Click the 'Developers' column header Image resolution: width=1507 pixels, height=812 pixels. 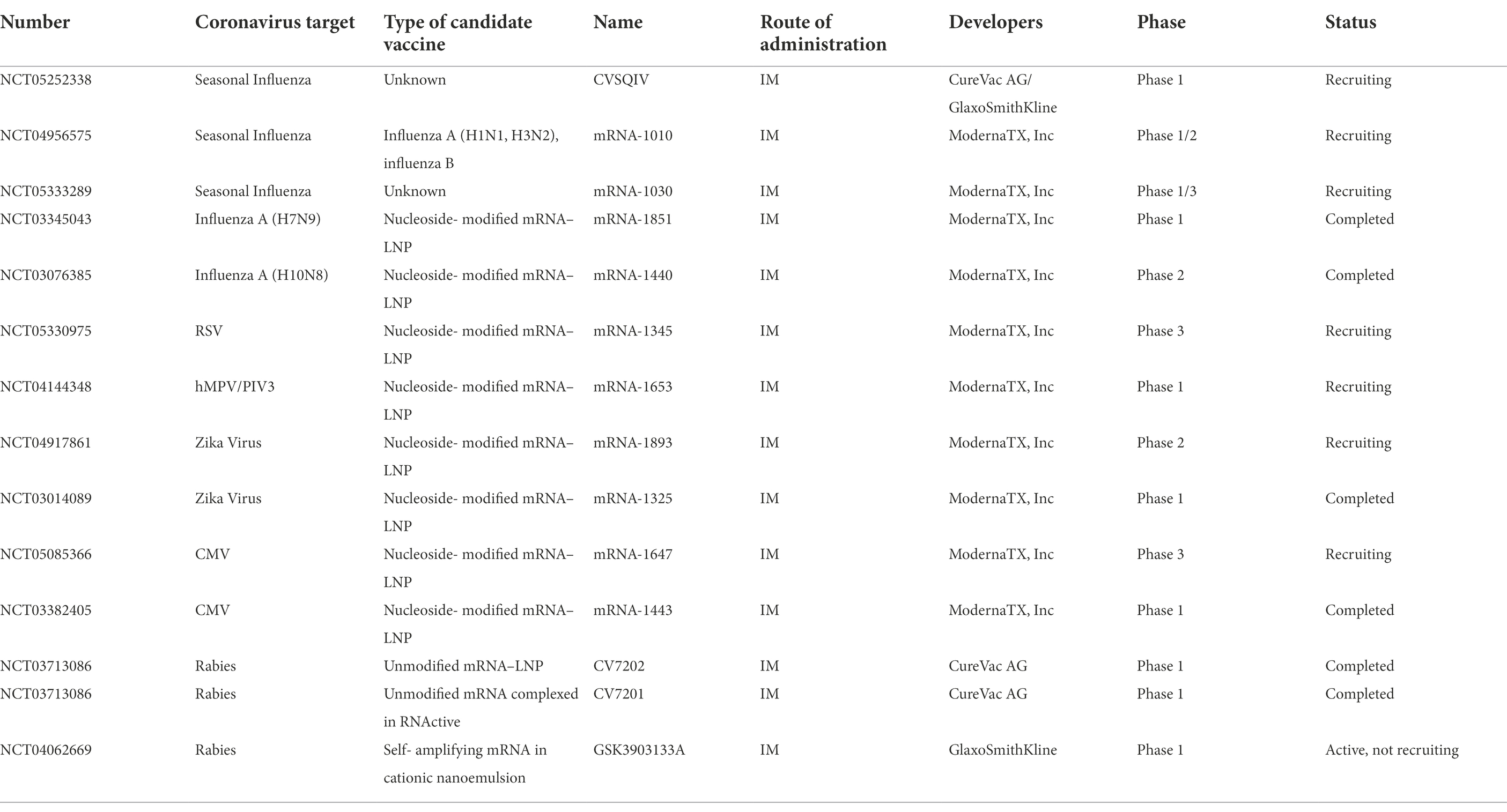point(995,22)
